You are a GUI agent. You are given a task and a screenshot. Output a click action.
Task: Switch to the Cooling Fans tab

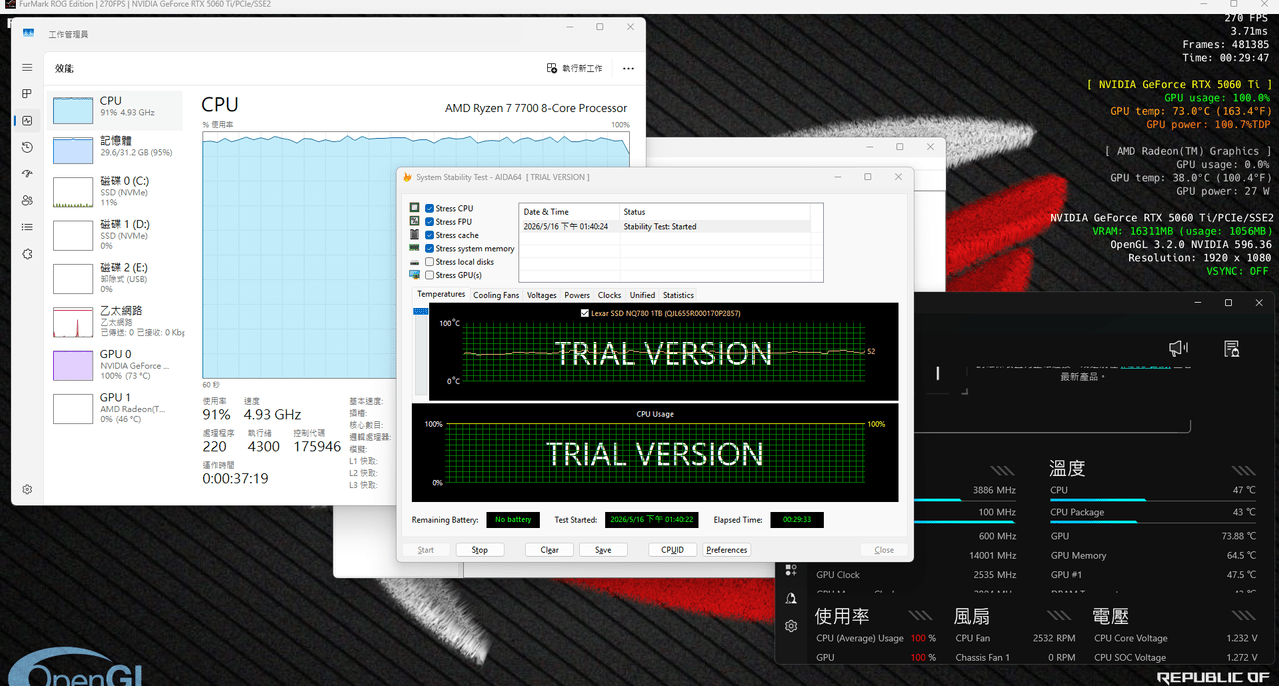point(496,295)
